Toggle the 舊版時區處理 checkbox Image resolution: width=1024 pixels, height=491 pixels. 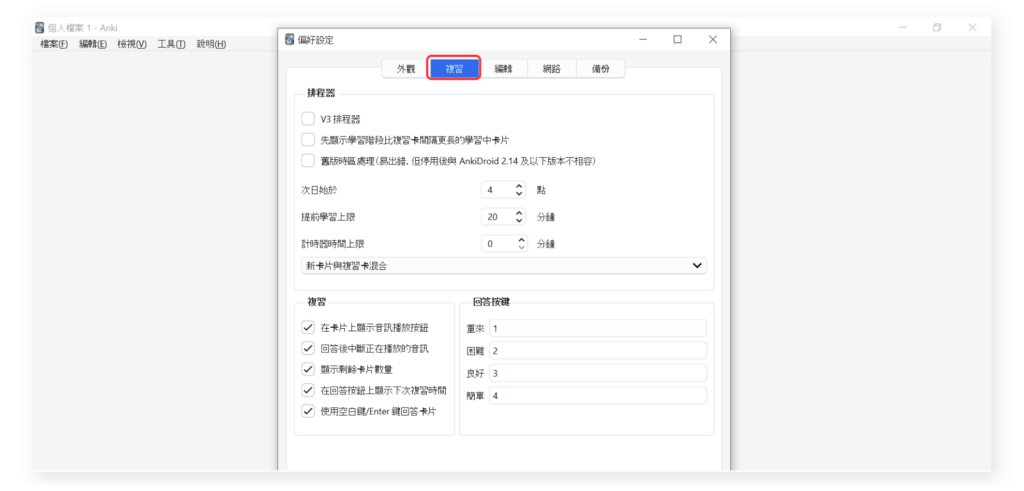308,160
